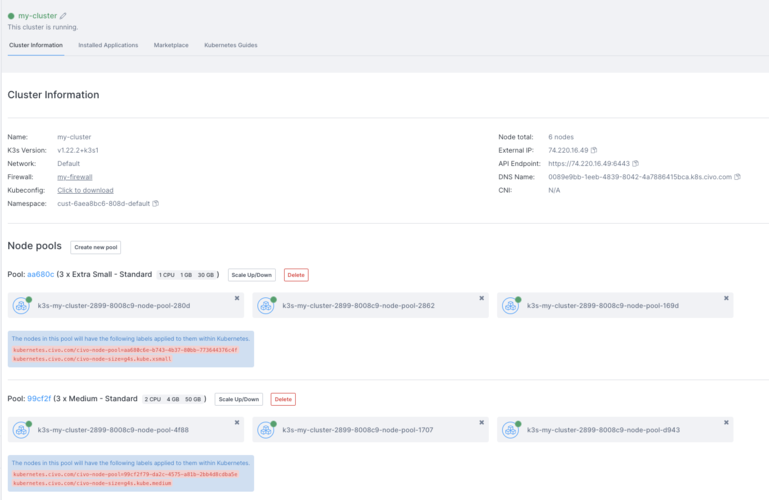
Task: Click the 4 GB badge of pool 99cf2f
Action: [x=173, y=399]
